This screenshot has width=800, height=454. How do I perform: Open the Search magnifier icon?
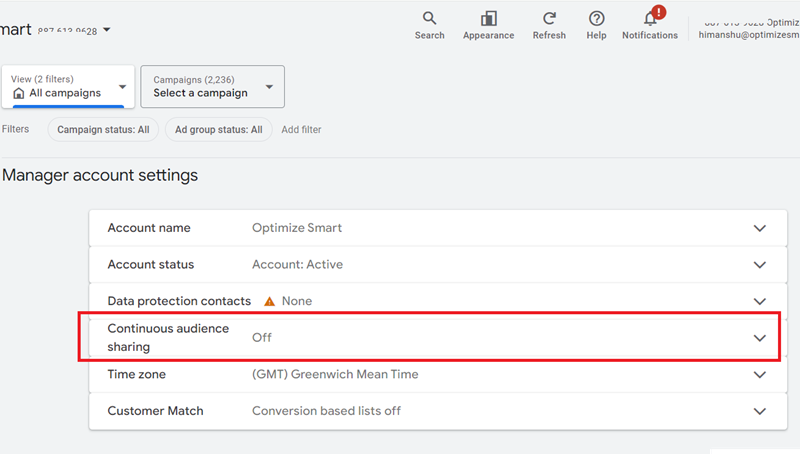[429, 19]
